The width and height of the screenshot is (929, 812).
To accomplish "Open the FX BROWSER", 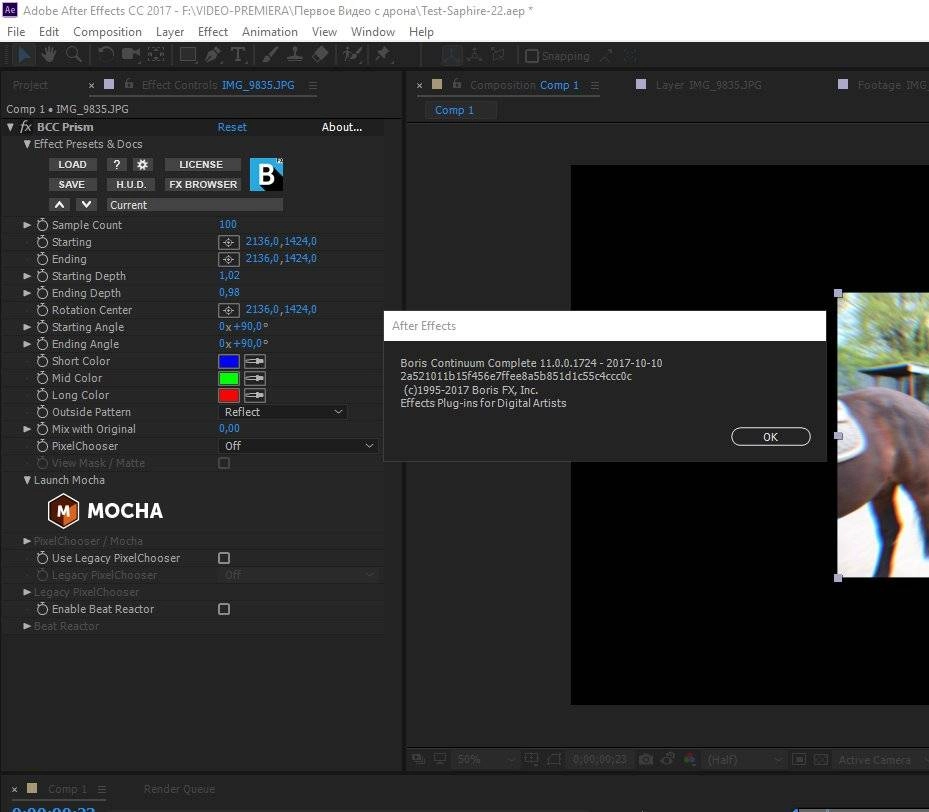I will coord(203,185).
